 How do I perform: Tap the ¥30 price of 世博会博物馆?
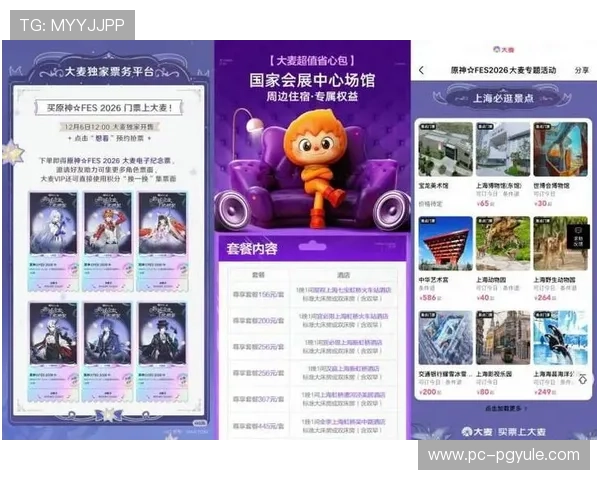pos(543,203)
